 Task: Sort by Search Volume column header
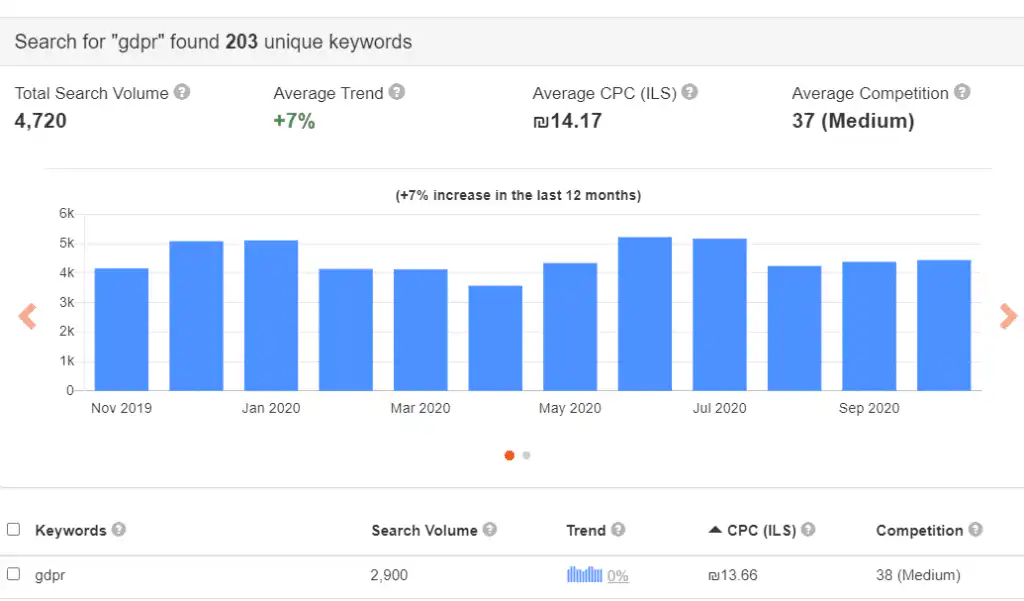tap(424, 530)
